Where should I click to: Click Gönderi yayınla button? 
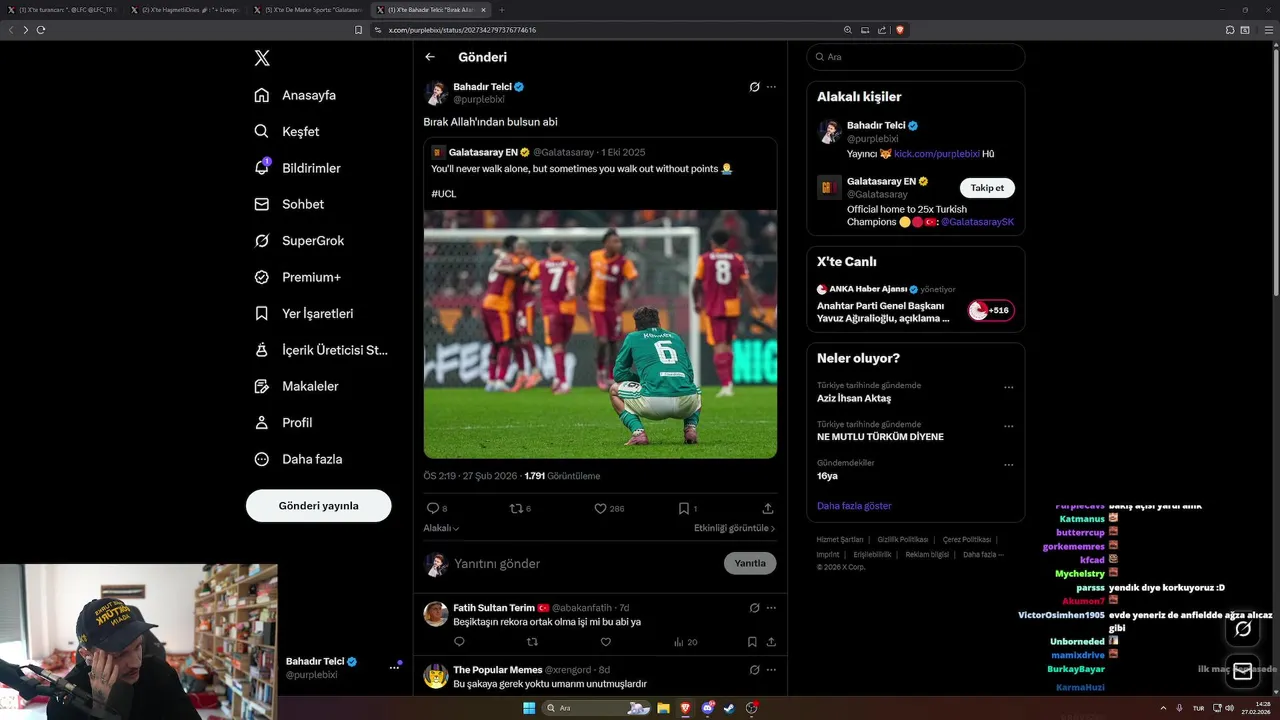(x=318, y=506)
